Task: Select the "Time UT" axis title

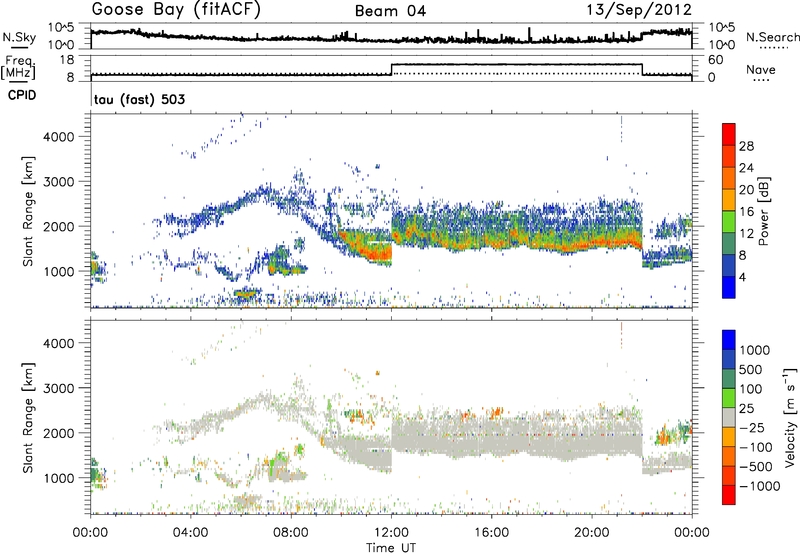Action: coord(391,548)
